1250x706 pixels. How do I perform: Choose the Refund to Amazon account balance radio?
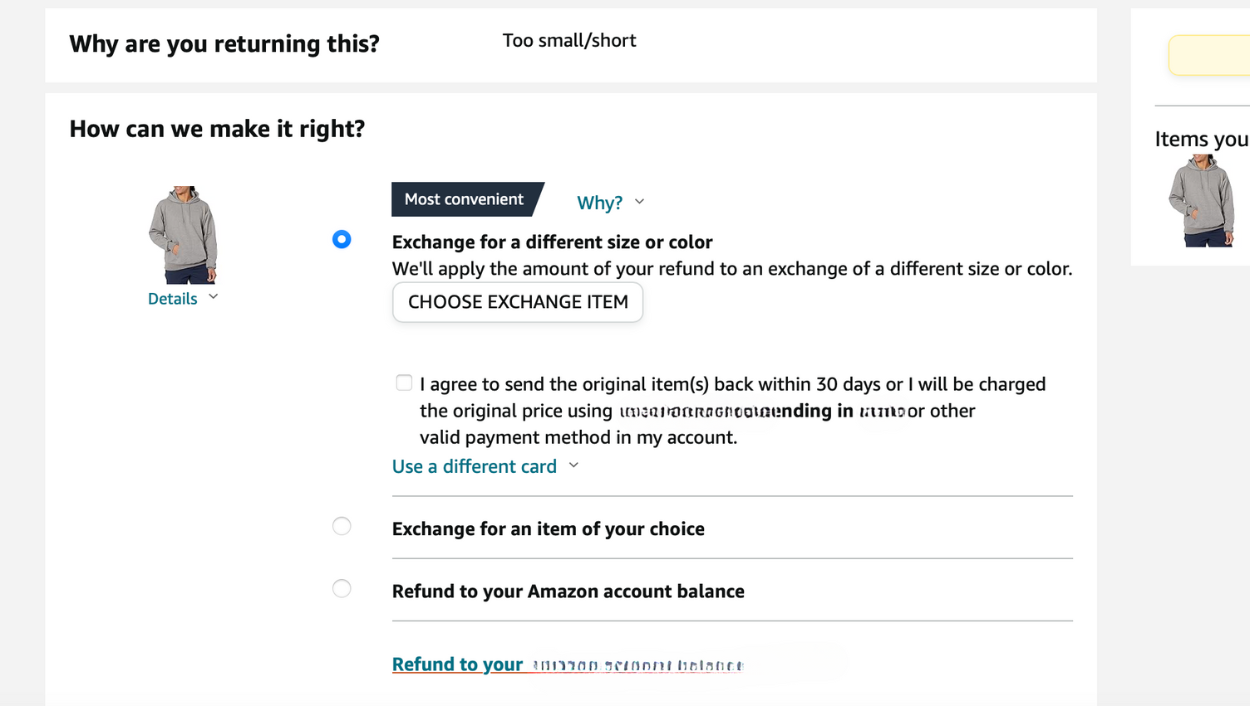[342, 589]
